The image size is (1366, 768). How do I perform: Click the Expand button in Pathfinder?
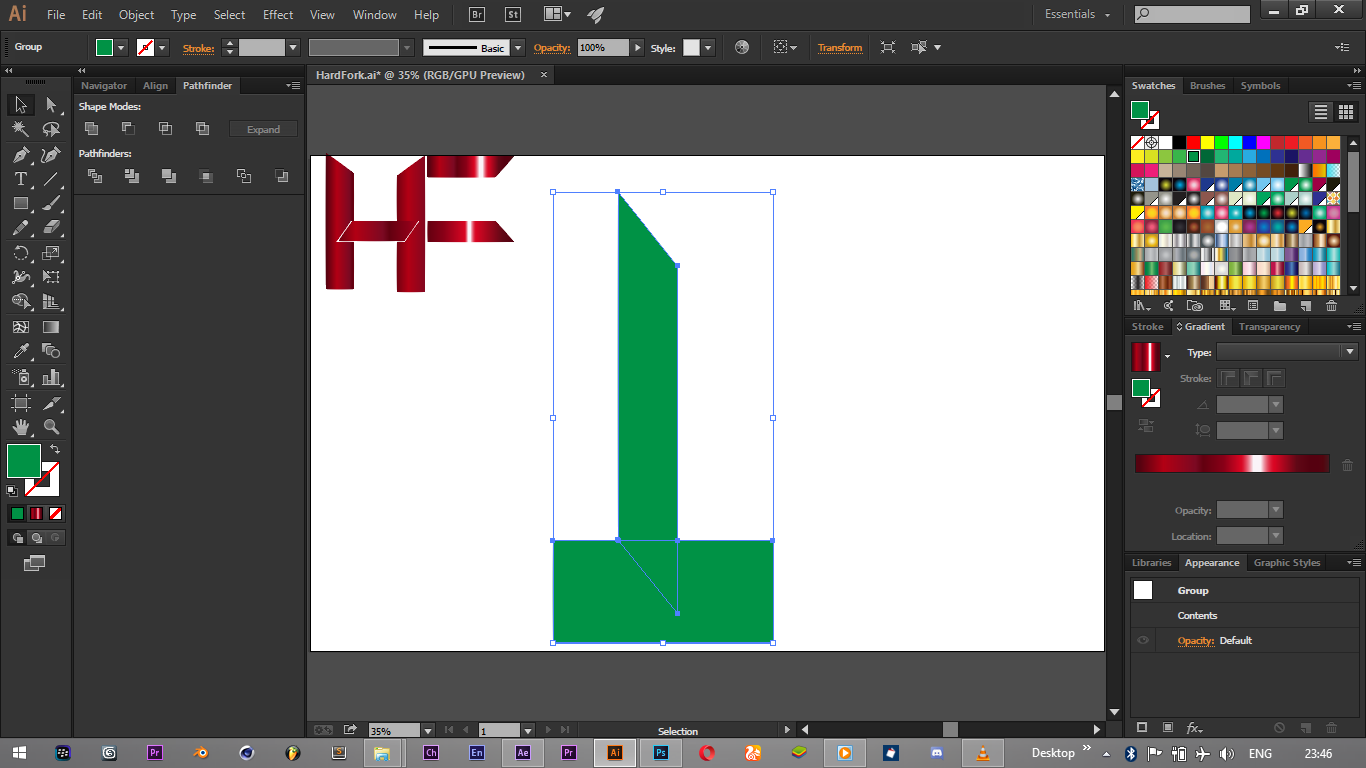point(263,129)
